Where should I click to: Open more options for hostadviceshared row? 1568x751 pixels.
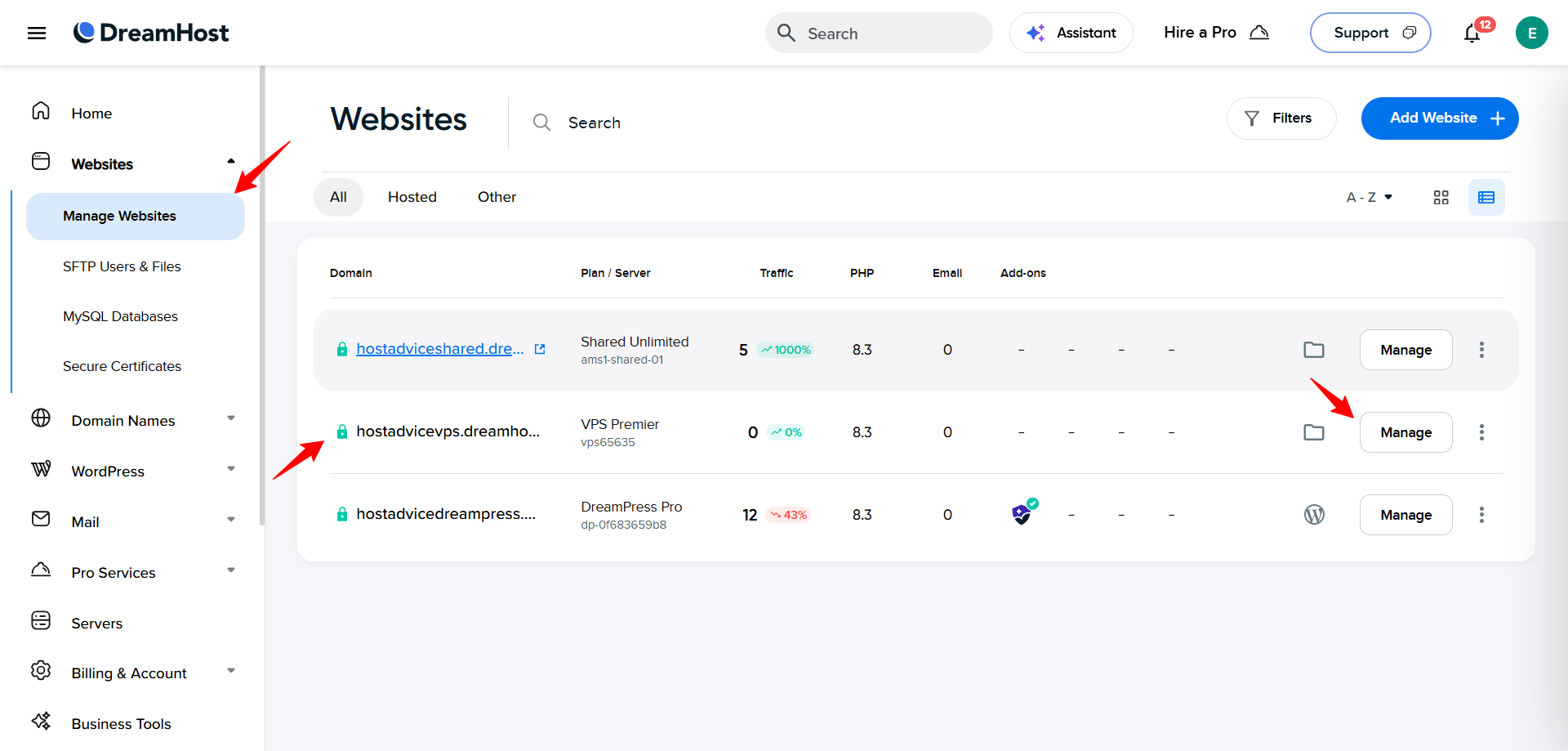(x=1481, y=350)
